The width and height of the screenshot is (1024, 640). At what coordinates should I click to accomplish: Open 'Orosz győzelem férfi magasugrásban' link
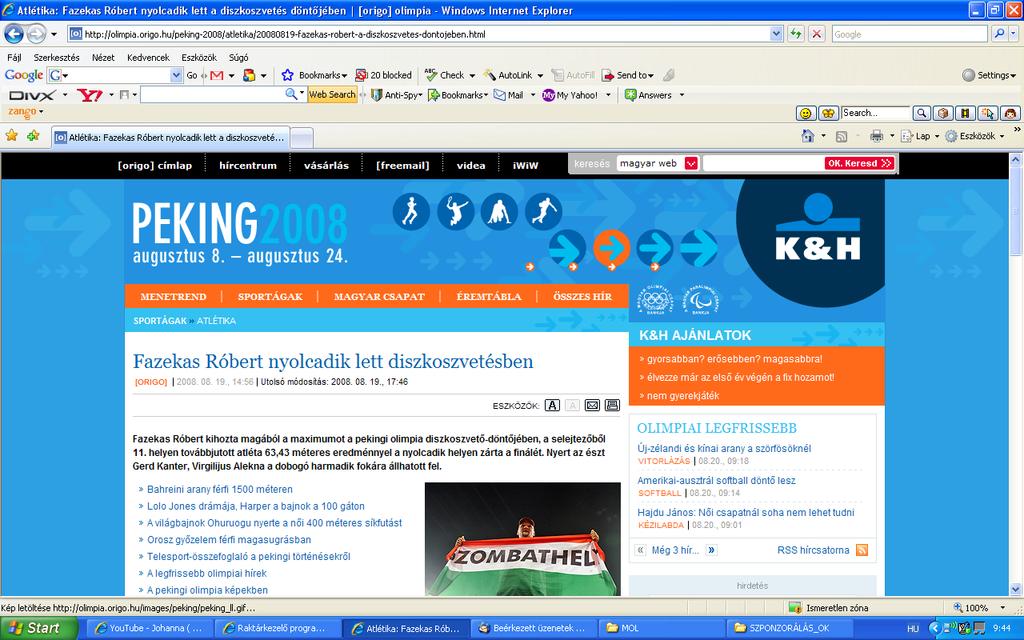click(x=229, y=539)
